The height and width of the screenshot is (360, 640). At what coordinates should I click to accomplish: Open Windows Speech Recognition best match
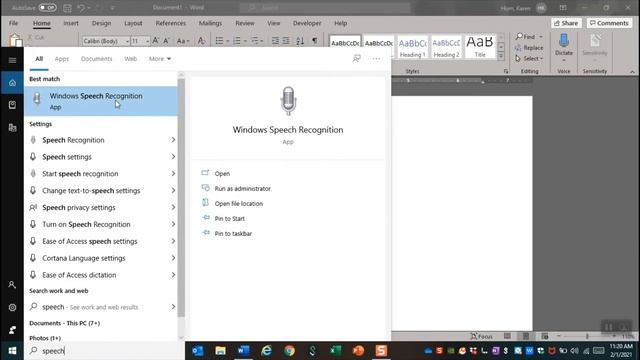click(101, 101)
